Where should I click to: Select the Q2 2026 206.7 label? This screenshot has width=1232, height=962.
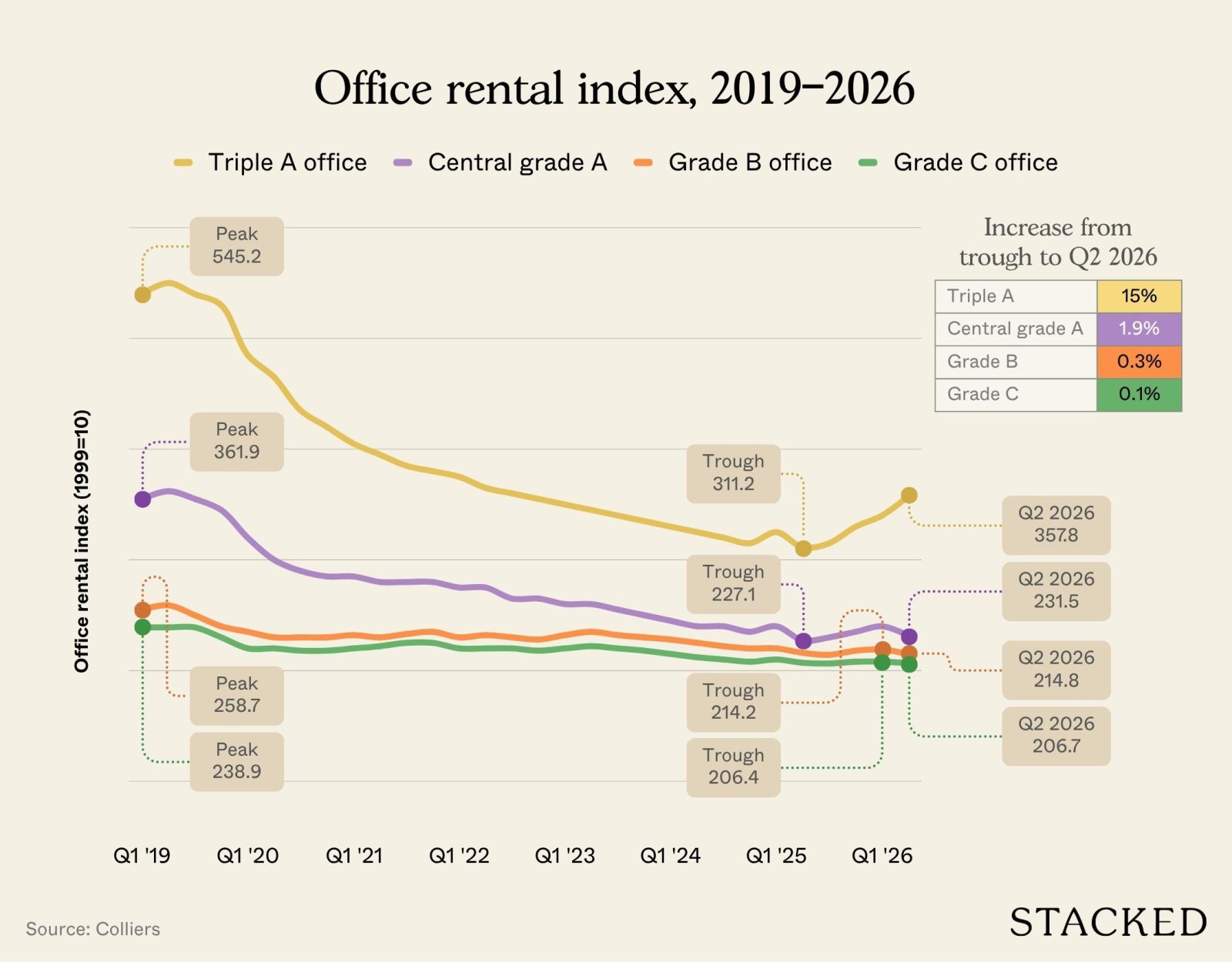point(1056,736)
